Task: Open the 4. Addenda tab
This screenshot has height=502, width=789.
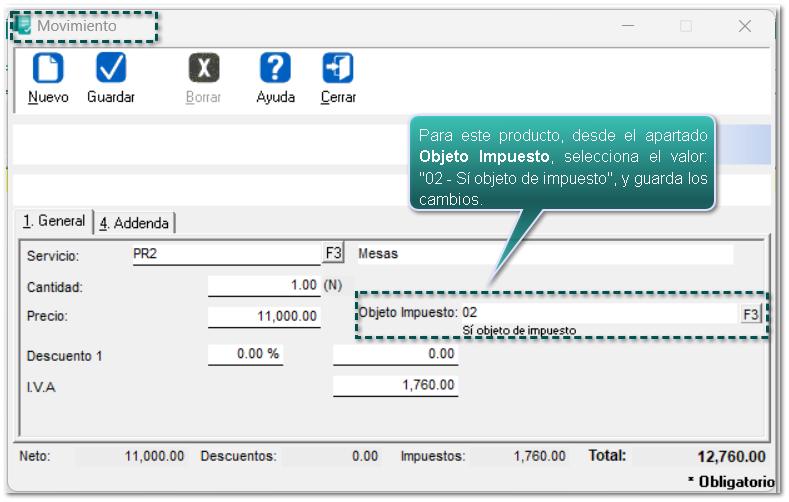Action: (x=134, y=223)
